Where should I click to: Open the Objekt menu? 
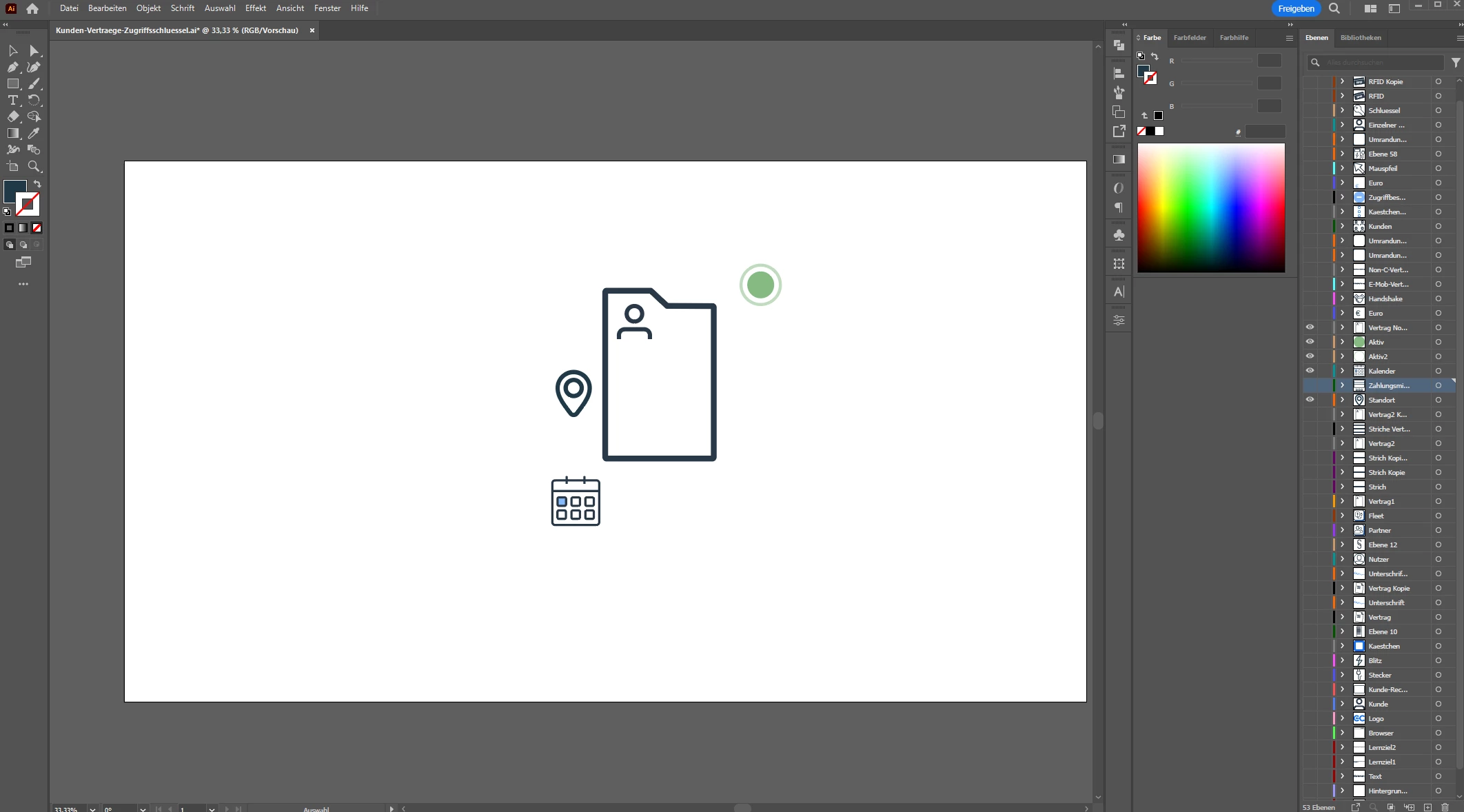148,8
